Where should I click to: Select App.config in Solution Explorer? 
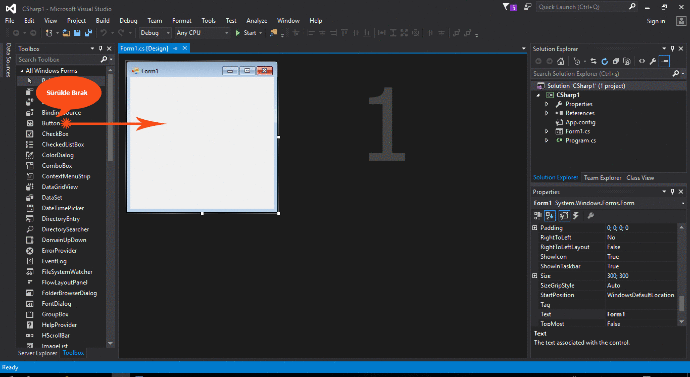click(x=580, y=122)
